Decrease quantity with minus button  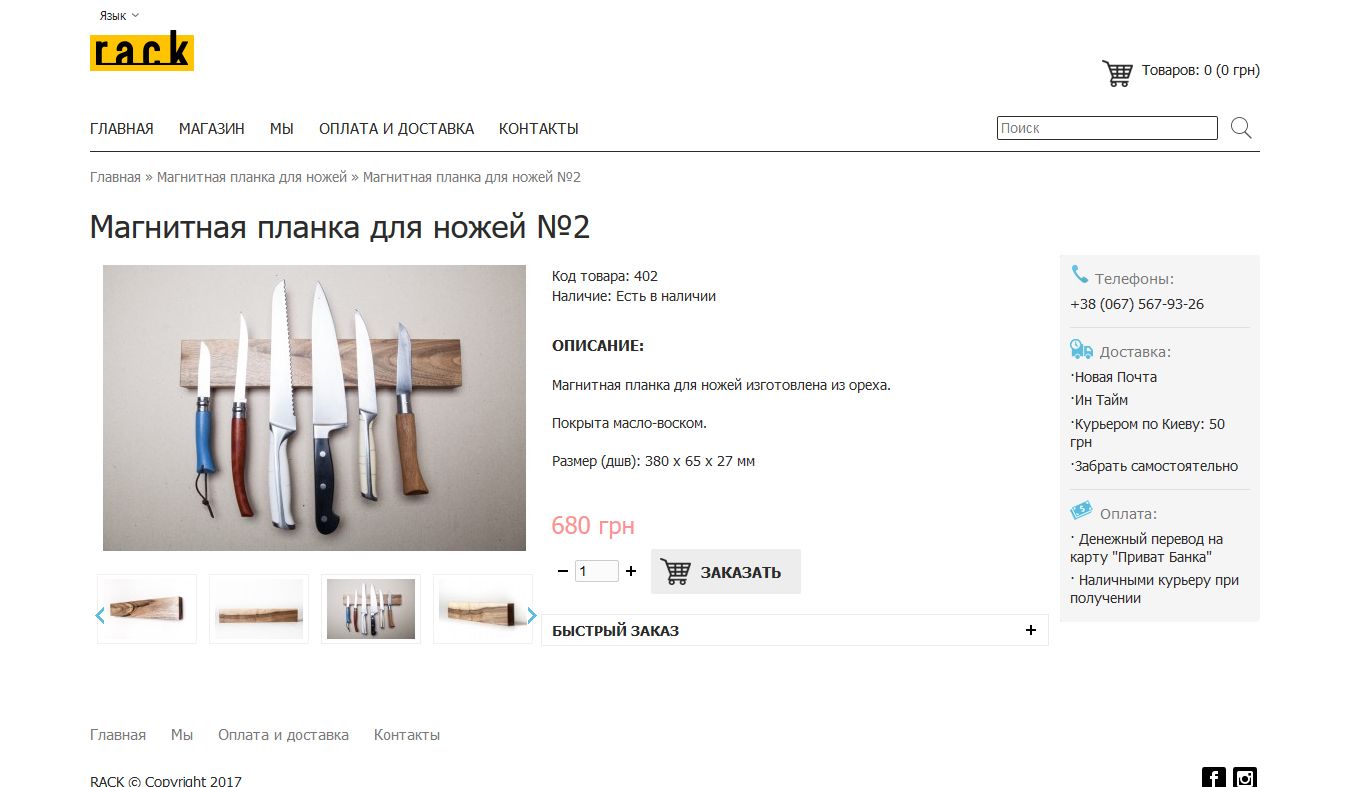[563, 571]
